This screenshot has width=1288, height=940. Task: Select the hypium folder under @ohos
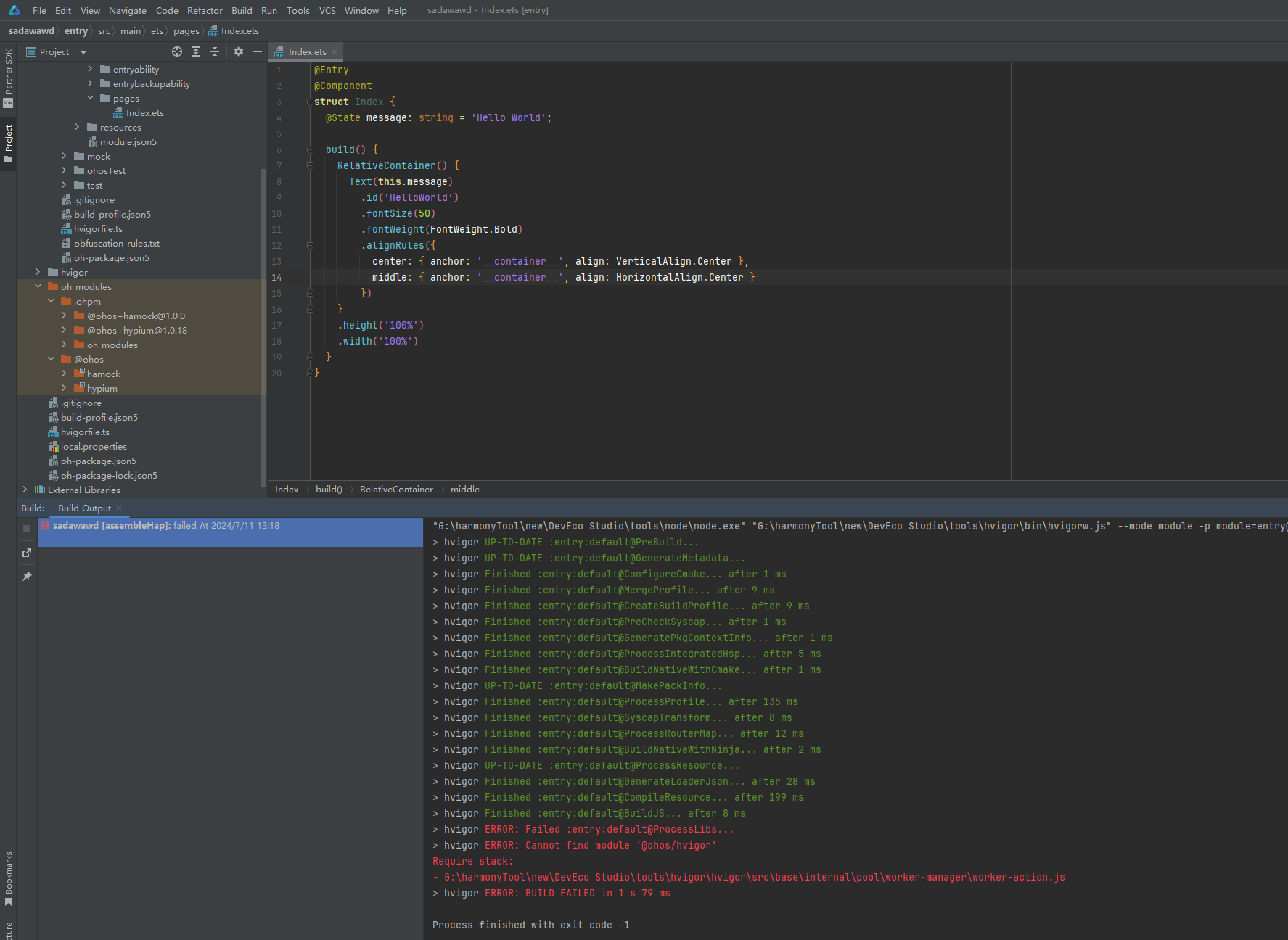click(x=102, y=388)
